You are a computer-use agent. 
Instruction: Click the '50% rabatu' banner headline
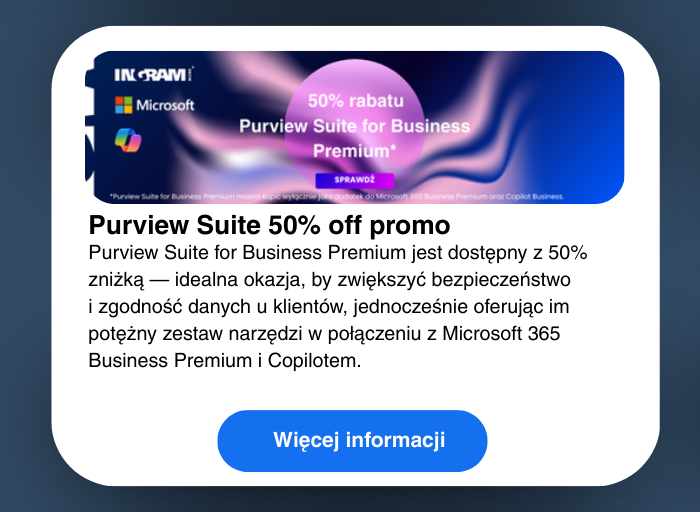tap(356, 101)
